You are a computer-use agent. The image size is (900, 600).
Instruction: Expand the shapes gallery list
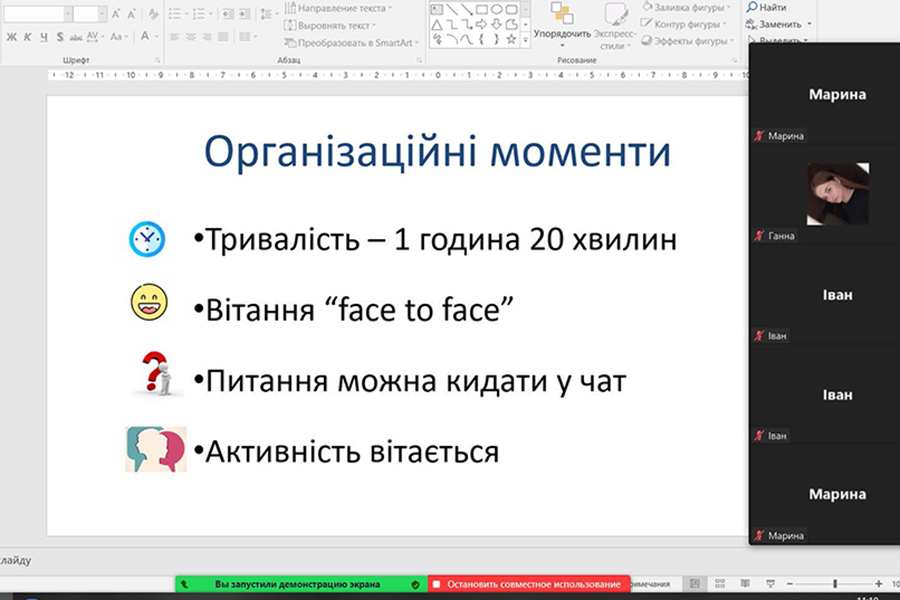pyautogui.click(x=525, y=40)
